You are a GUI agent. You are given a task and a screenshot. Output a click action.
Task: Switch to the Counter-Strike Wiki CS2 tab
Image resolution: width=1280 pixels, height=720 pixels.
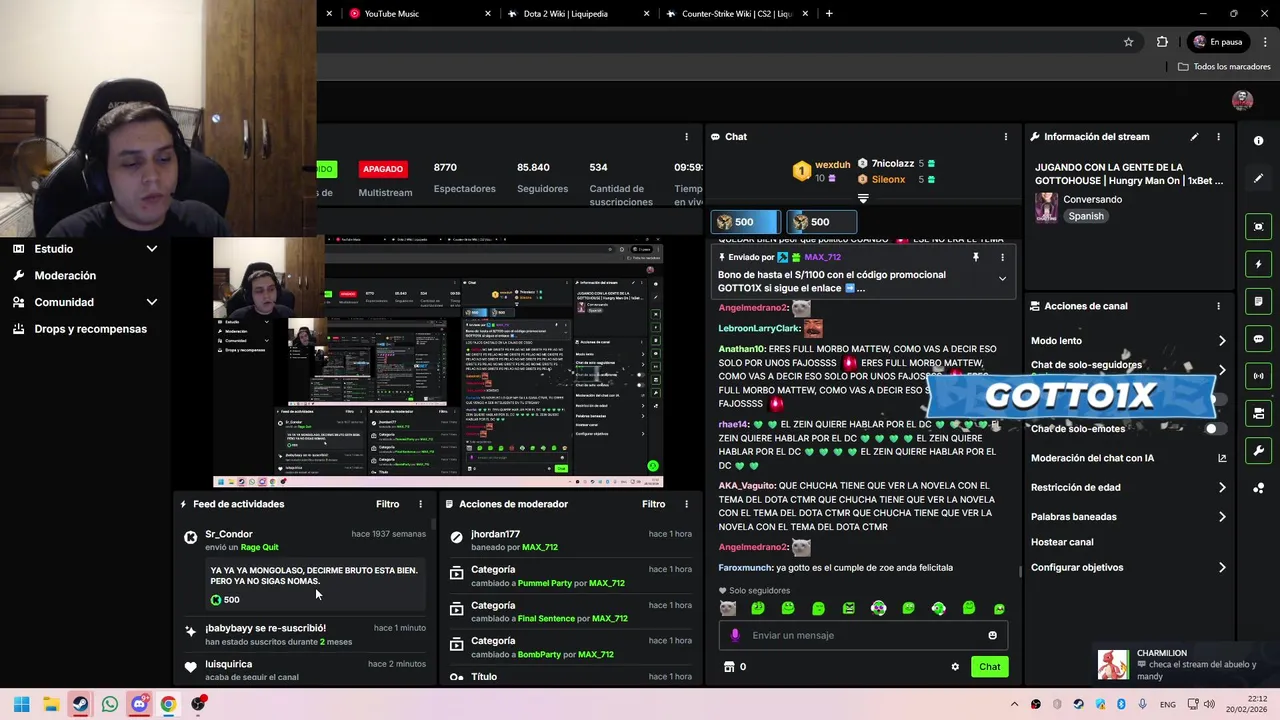(x=737, y=14)
